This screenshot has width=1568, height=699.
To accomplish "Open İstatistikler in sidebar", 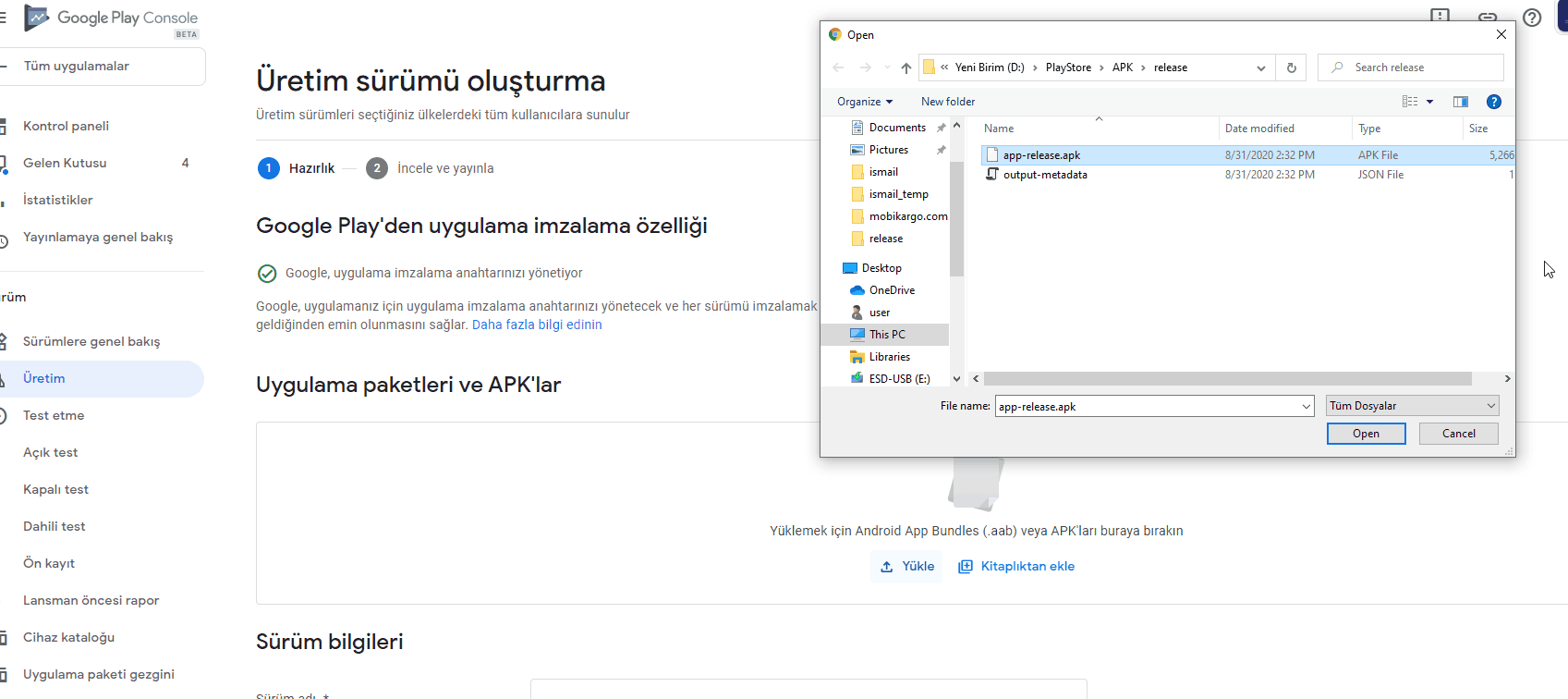I will click(x=57, y=200).
